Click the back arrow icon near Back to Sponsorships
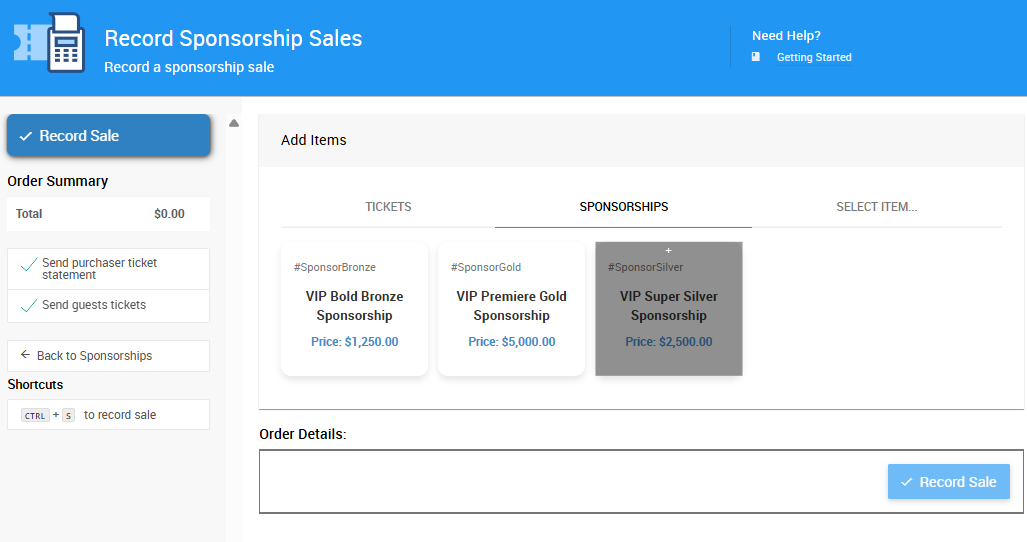 (x=26, y=355)
